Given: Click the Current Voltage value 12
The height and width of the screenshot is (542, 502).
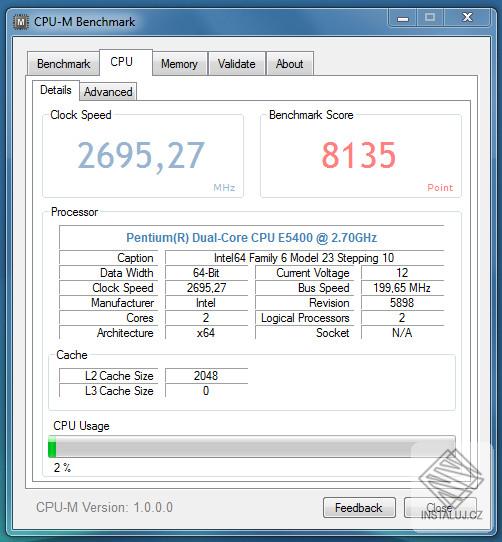Looking at the screenshot, I should pos(402,273).
